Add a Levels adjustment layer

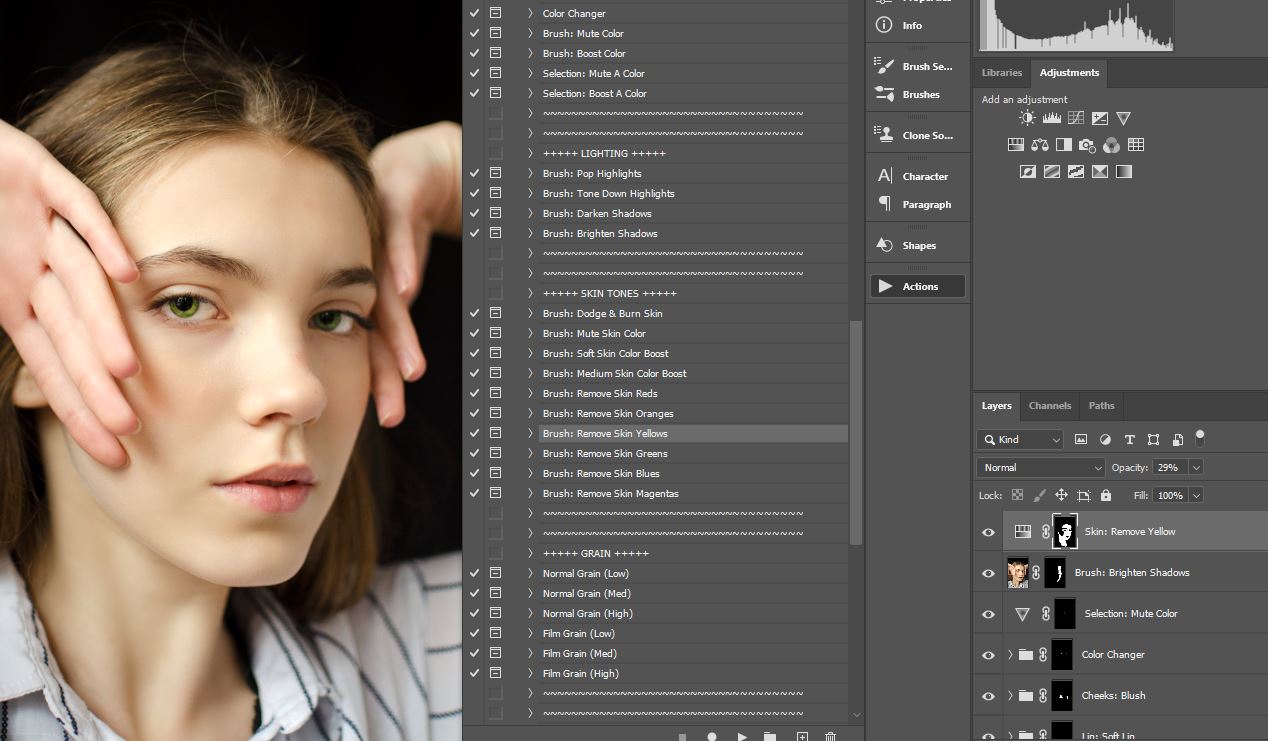tap(1051, 118)
